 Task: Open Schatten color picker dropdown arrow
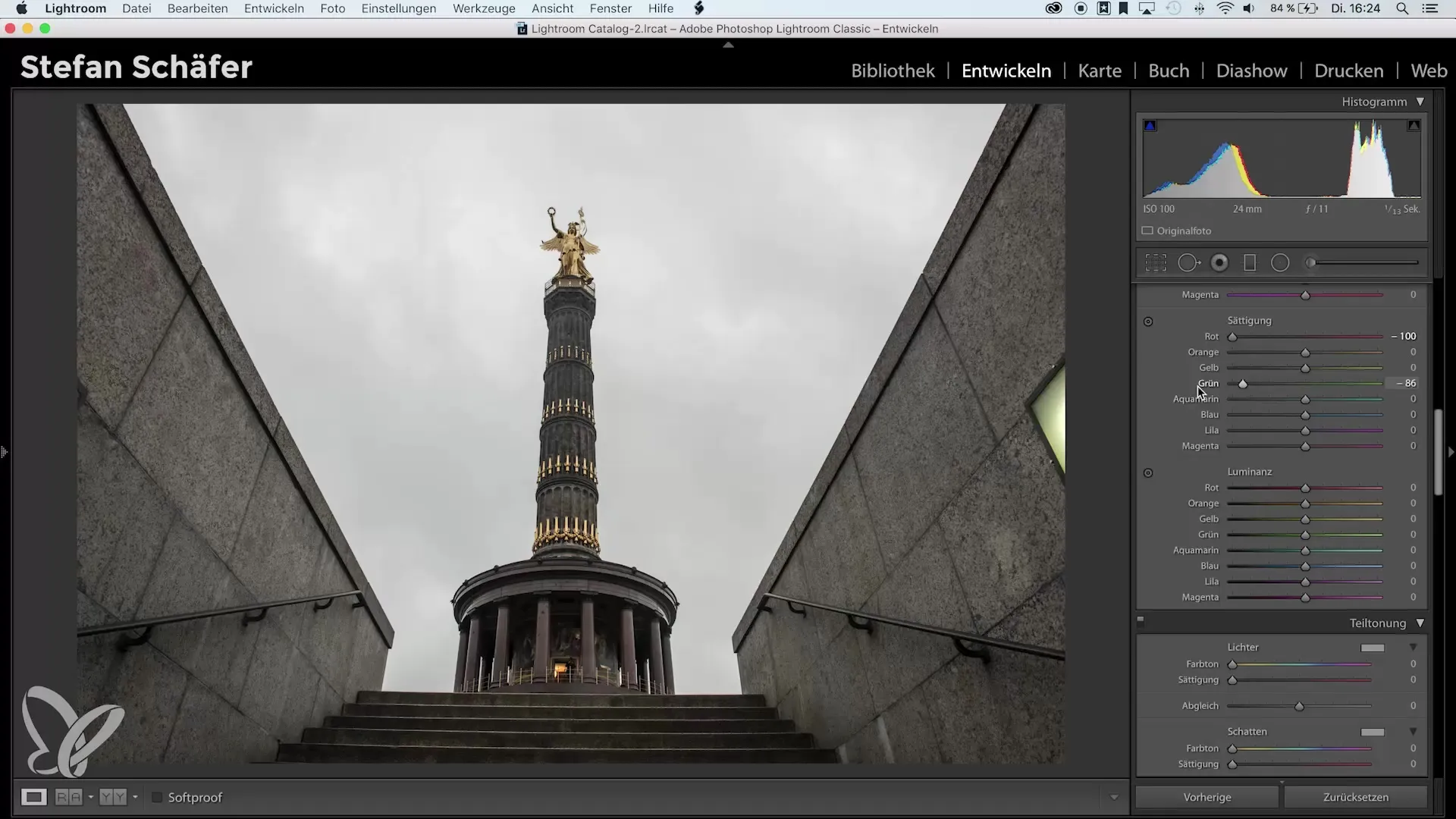1414,732
